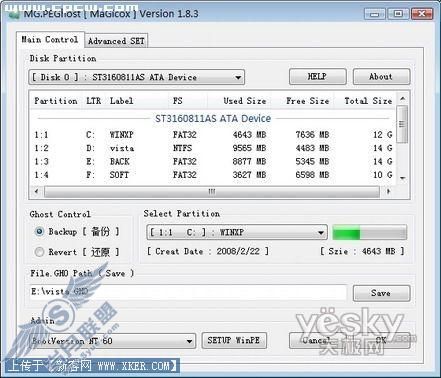Click the LTR column header
441x378 pixels.
point(93,101)
